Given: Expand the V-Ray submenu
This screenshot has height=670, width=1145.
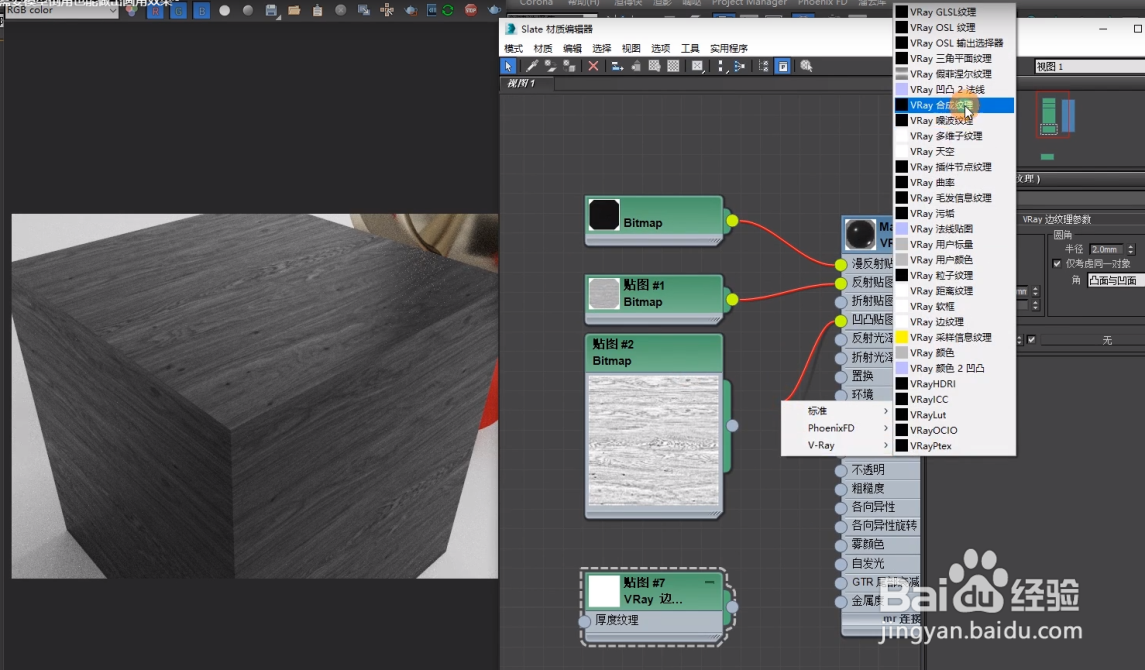Looking at the screenshot, I should (837, 444).
